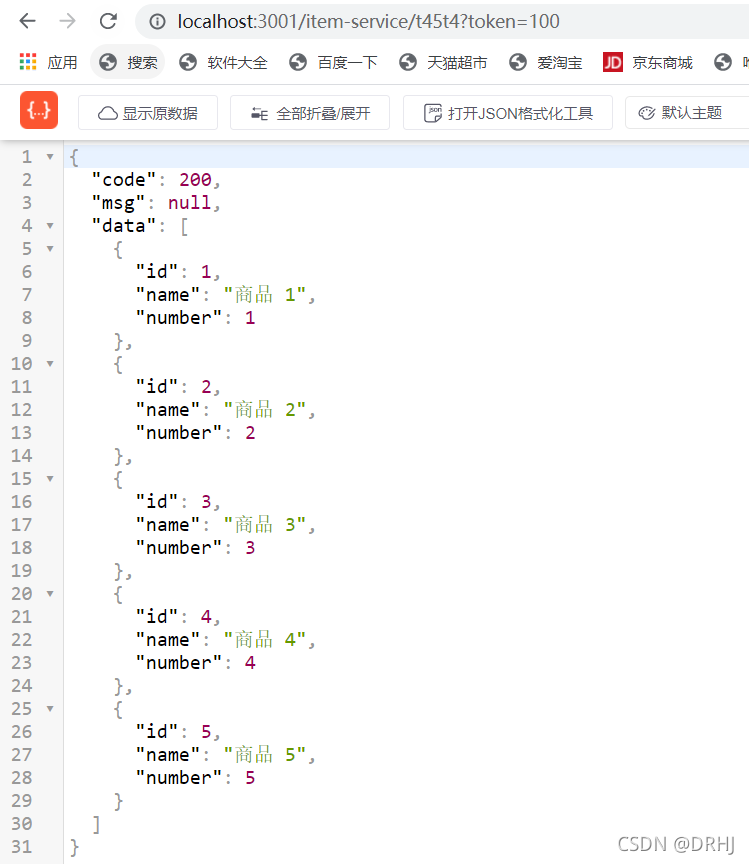Open the 应用 apps grid bookmark
The width and height of the screenshot is (749, 864).
tap(49, 62)
